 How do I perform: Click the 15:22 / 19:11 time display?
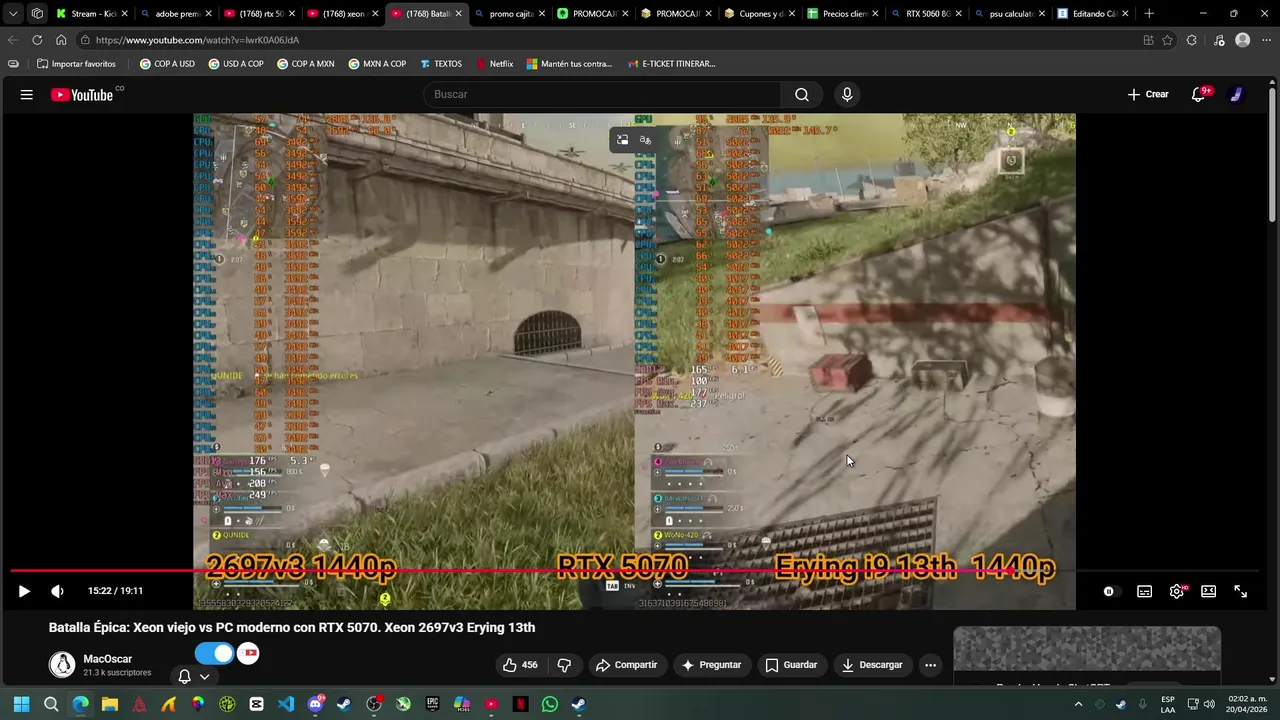[x=115, y=591]
